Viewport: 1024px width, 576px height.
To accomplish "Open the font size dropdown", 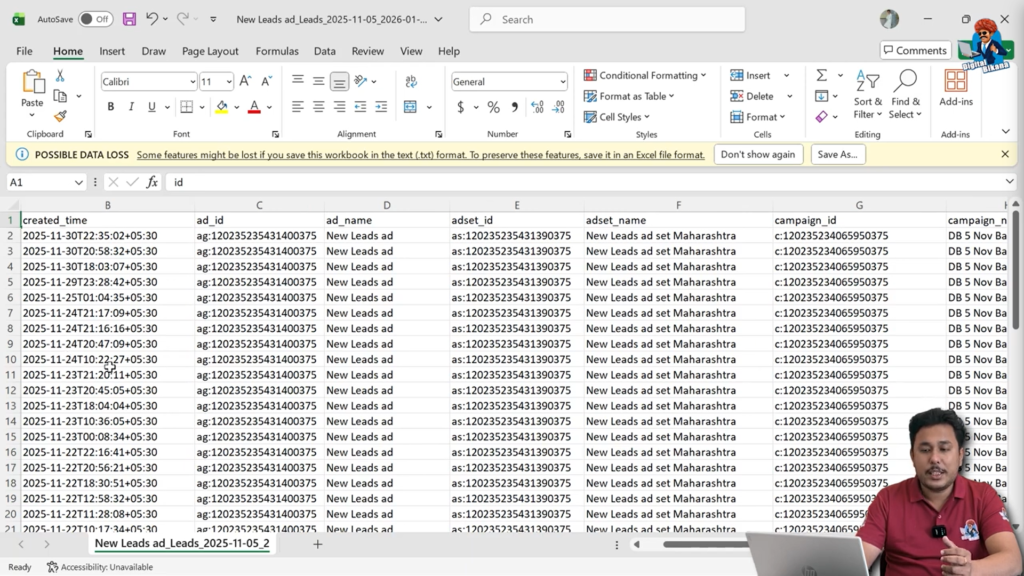I will click(230, 81).
